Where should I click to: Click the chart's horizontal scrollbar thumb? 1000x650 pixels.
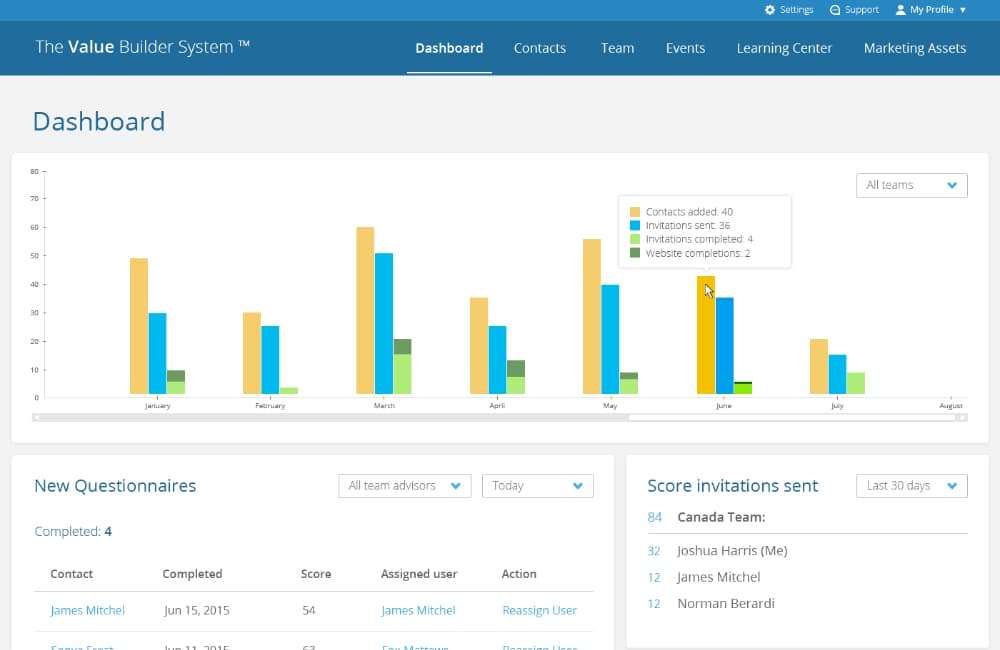point(792,418)
